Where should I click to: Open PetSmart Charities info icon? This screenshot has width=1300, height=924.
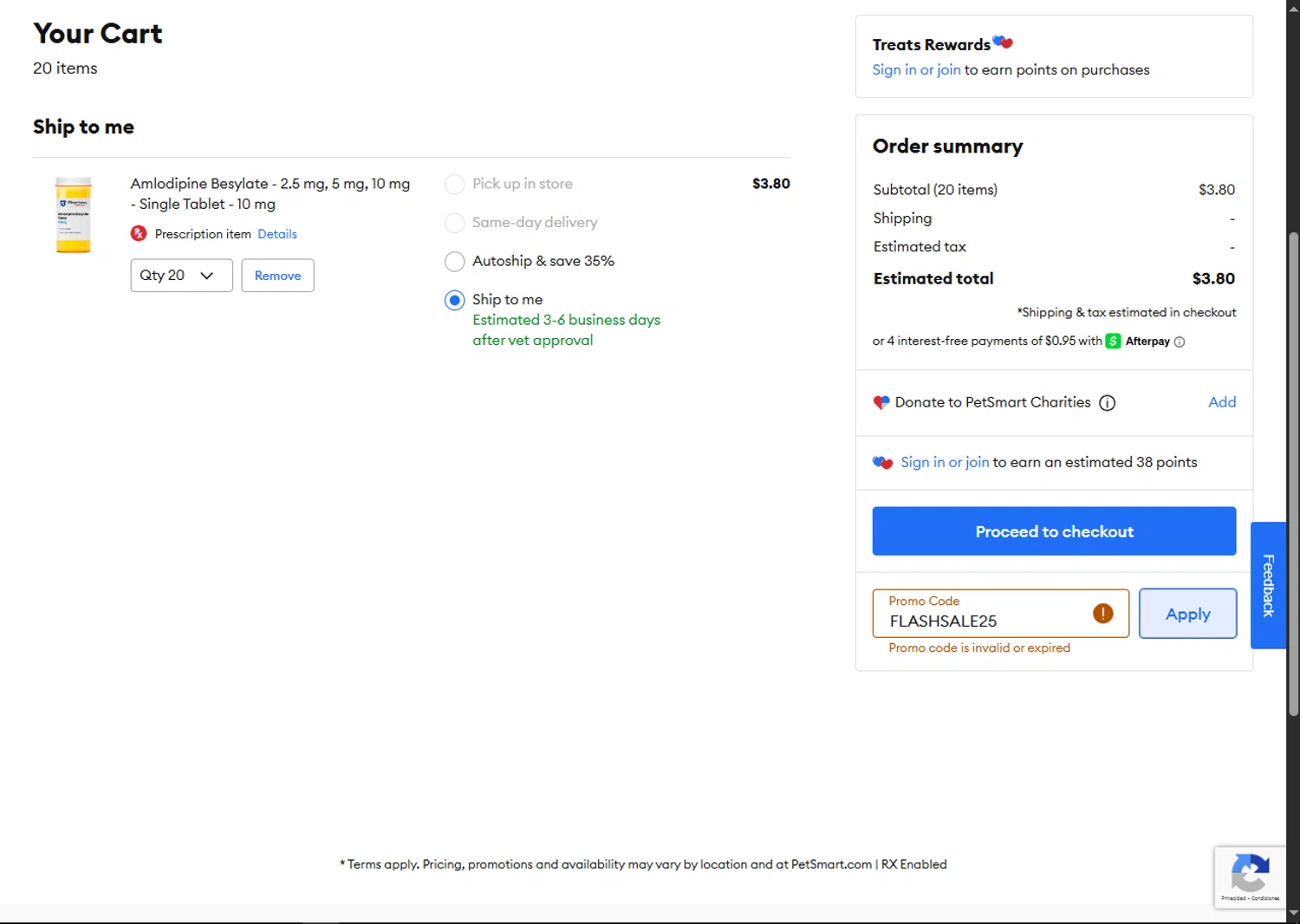tap(1107, 403)
